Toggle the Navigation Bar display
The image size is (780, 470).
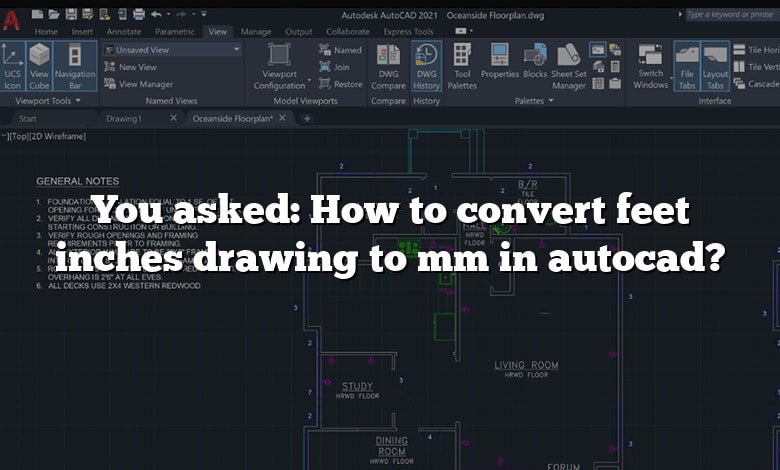pos(75,66)
